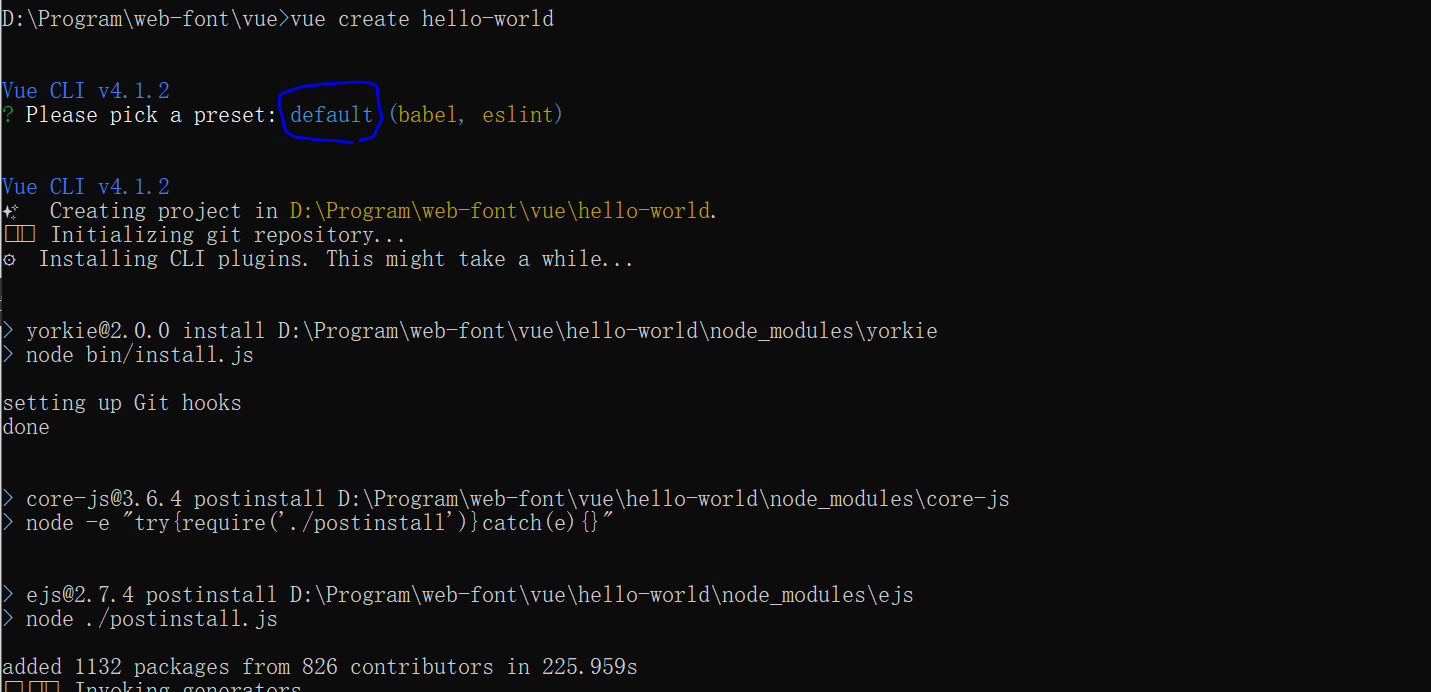This screenshot has height=692, width=1431.
Task: Click 'setting up Git hooks' text
Action: click(122, 403)
